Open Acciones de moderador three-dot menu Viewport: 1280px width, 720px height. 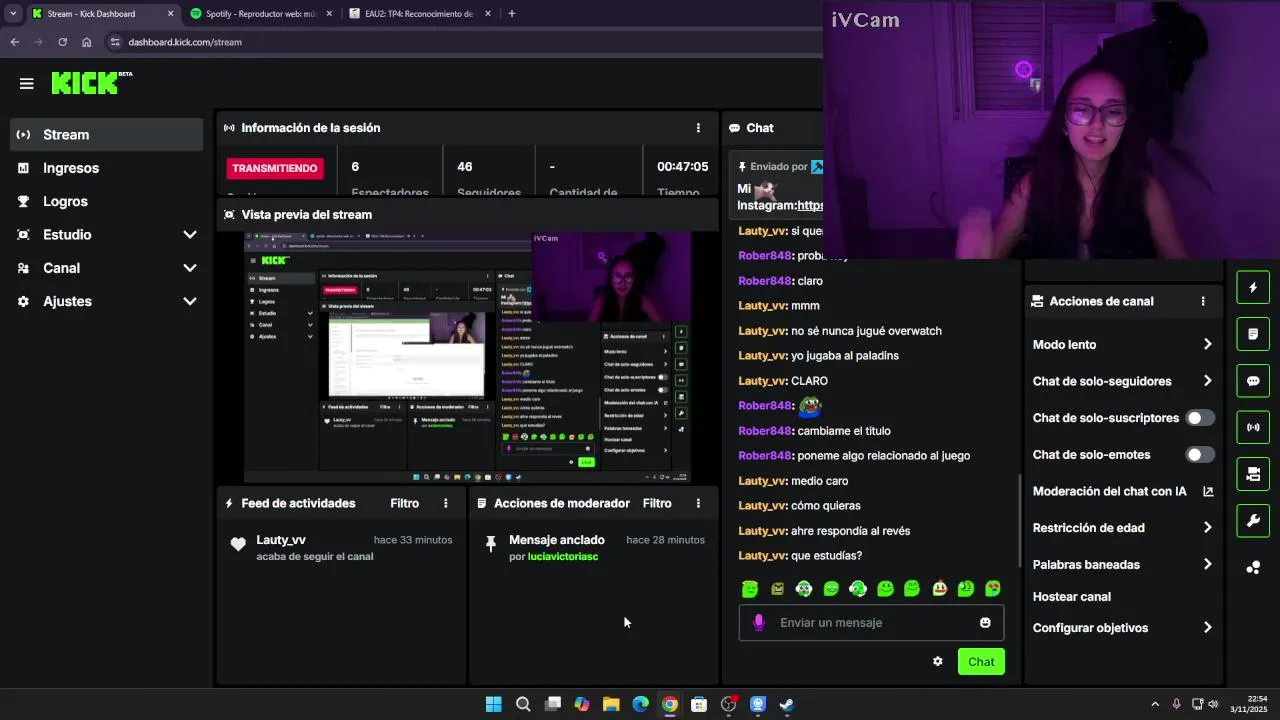pyautogui.click(x=698, y=503)
